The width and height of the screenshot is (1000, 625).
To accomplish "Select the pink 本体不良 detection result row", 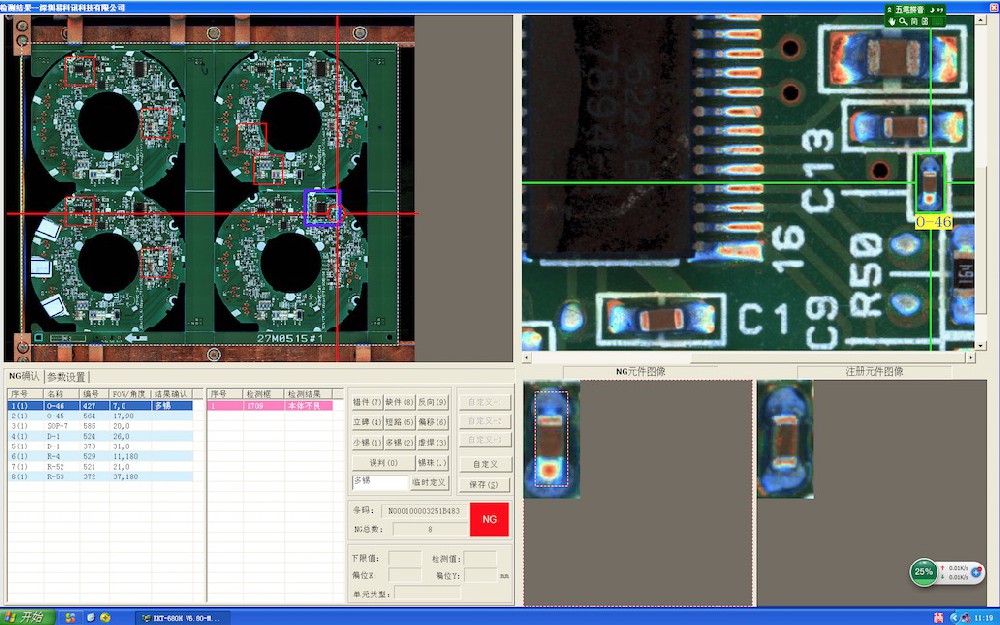I will point(270,406).
